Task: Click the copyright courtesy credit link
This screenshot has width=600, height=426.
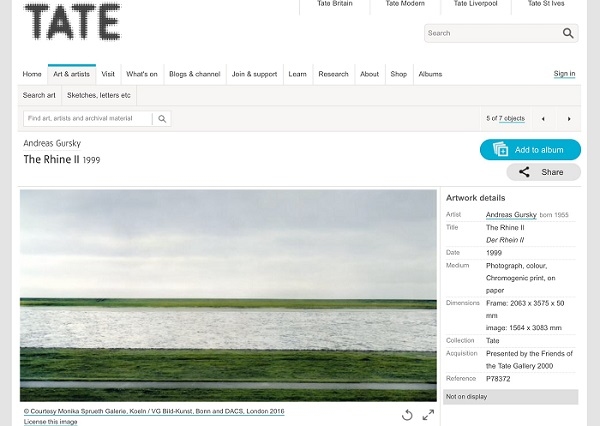Action: [x=154, y=411]
